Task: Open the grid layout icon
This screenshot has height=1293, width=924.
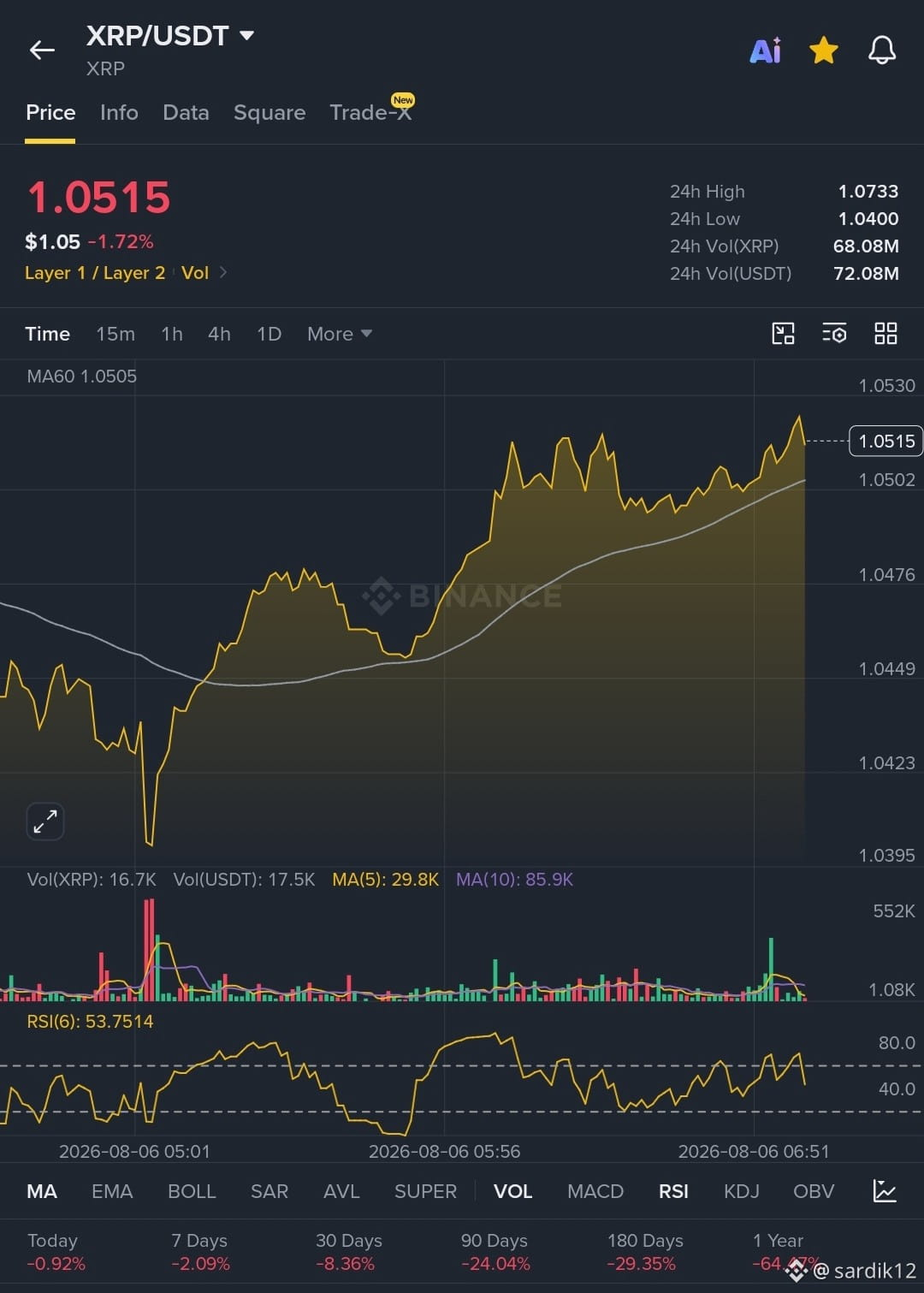Action: pos(885,334)
